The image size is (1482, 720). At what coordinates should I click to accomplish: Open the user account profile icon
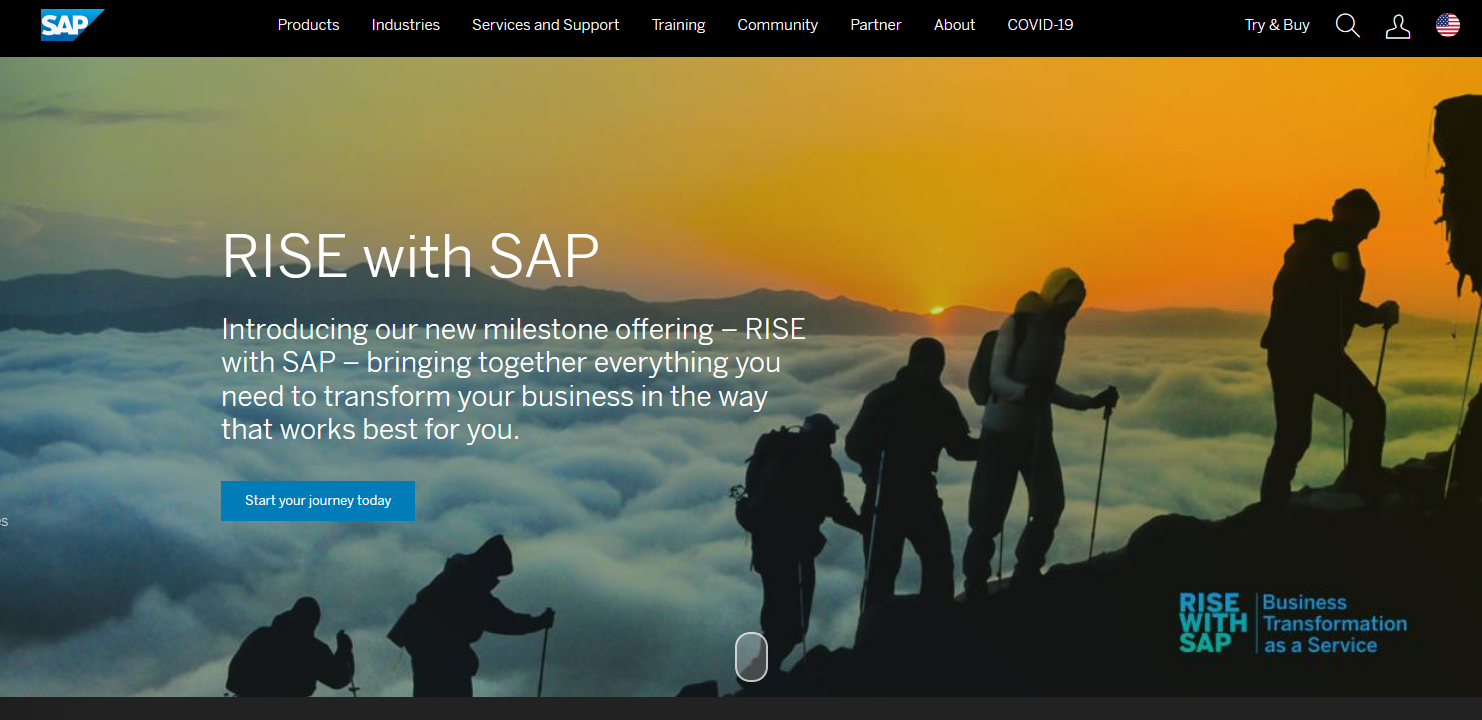pos(1398,26)
